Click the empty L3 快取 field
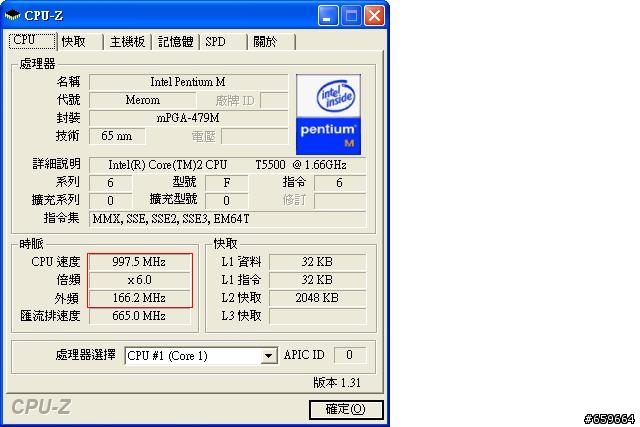 click(318, 316)
